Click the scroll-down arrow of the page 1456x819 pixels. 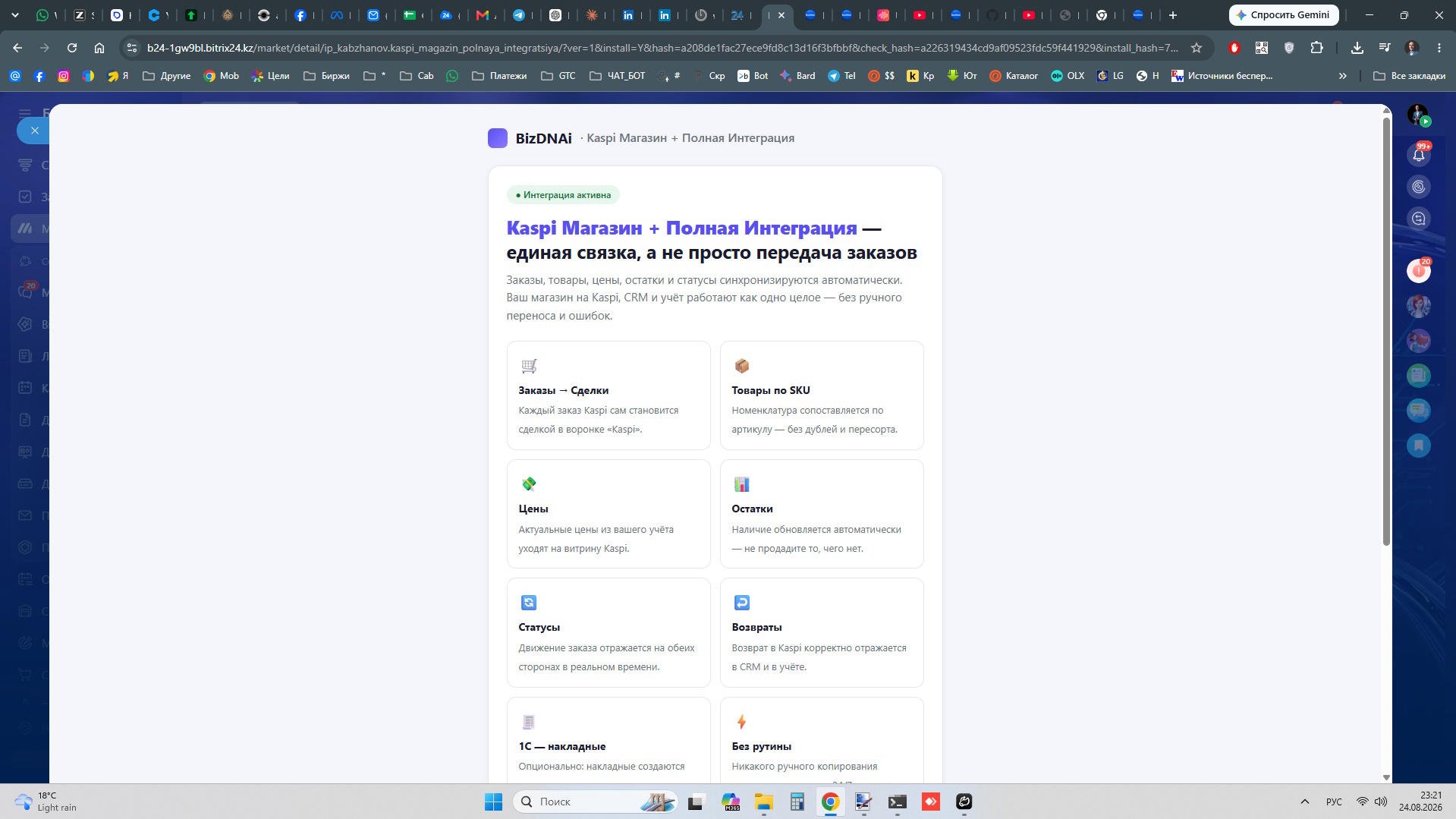pyautogui.click(x=1386, y=777)
